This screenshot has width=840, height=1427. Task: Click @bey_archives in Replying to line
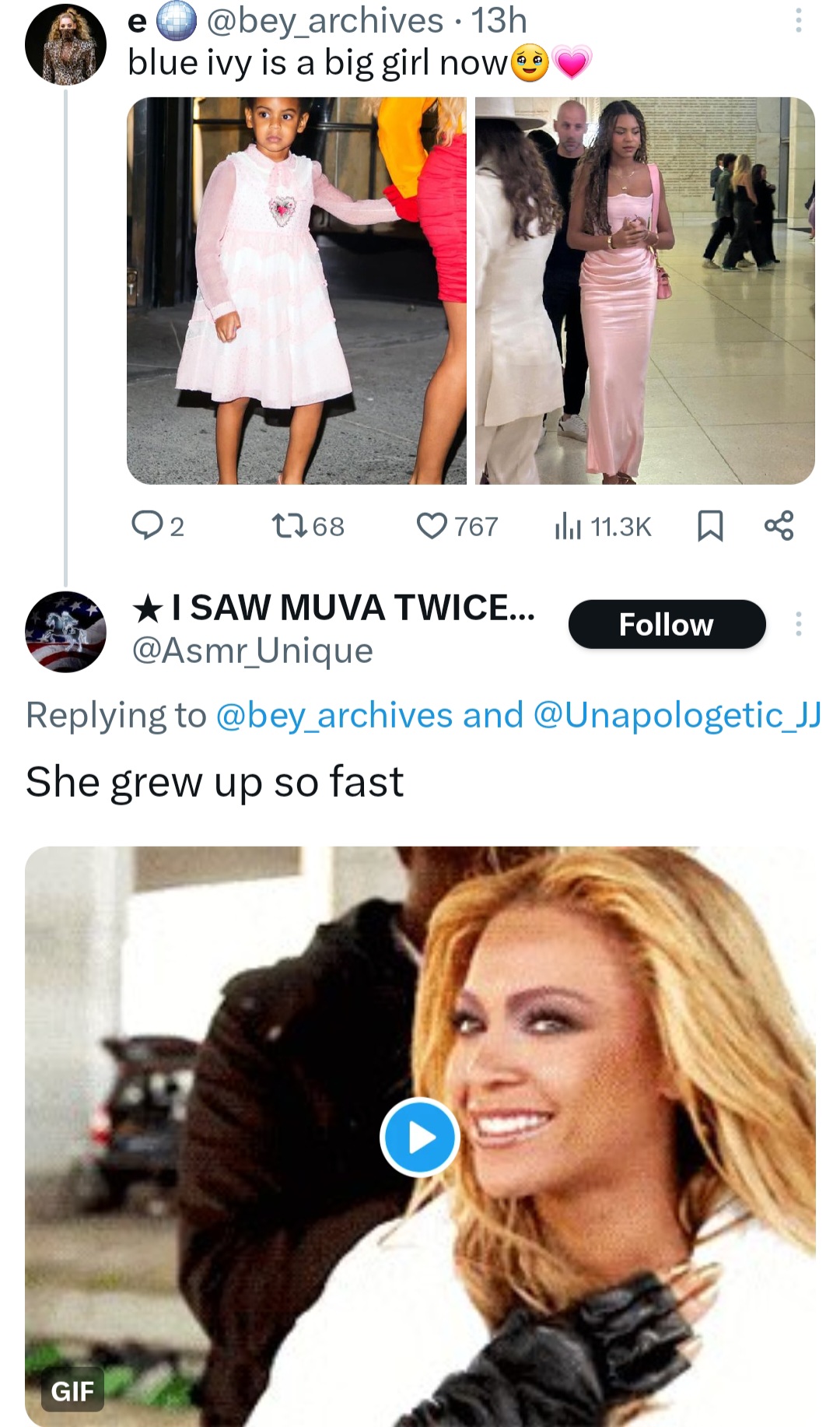(x=334, y=715)
